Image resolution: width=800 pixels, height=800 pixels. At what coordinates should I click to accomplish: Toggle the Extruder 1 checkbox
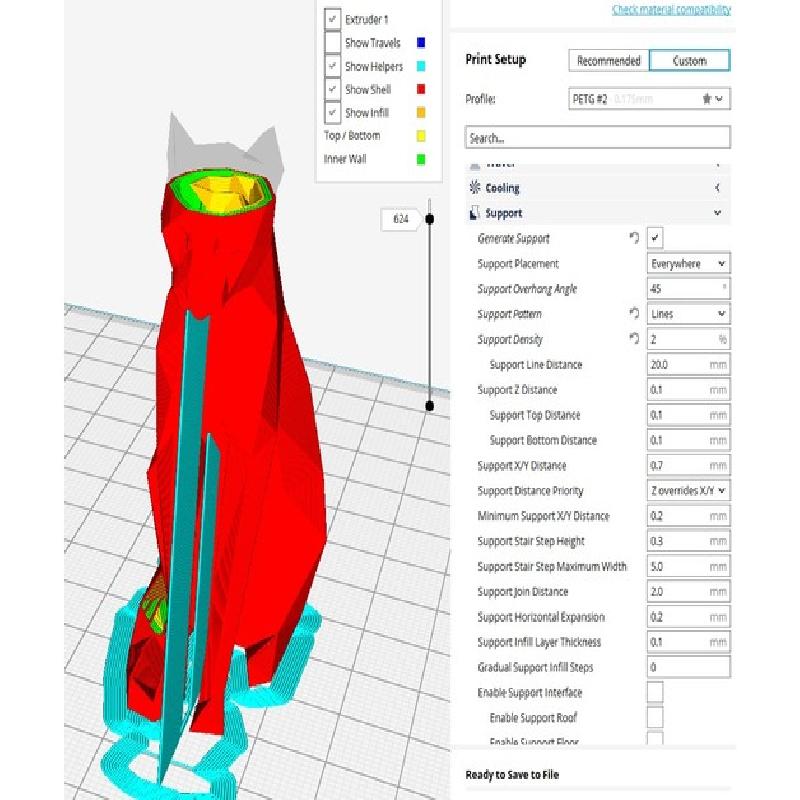pyautogui.click(x=333, y=19)
